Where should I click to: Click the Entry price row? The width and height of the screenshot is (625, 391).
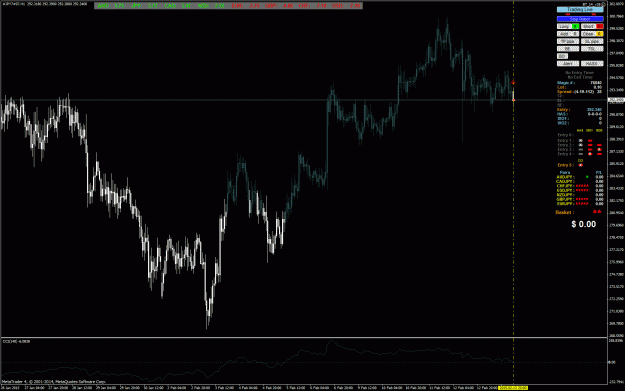[x=580, y=110]
